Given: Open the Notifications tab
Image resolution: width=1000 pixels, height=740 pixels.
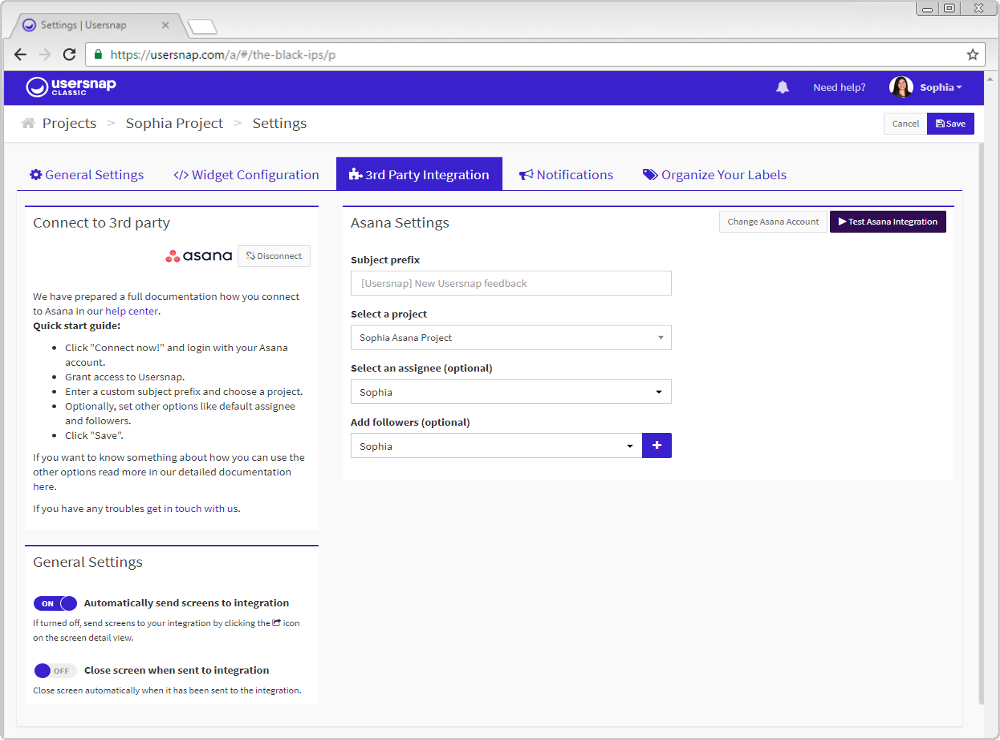Looking at the screenshot, I should 566,175.
